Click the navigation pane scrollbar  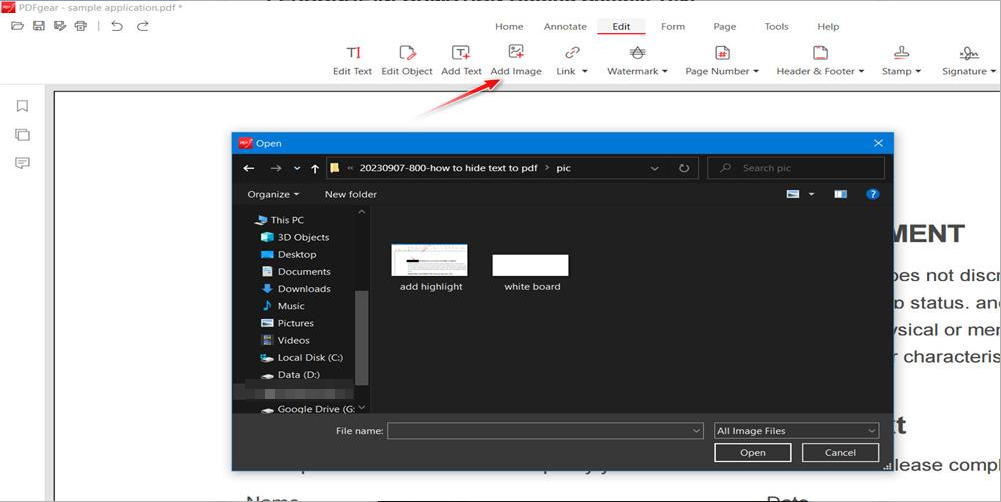pos(362,337)
